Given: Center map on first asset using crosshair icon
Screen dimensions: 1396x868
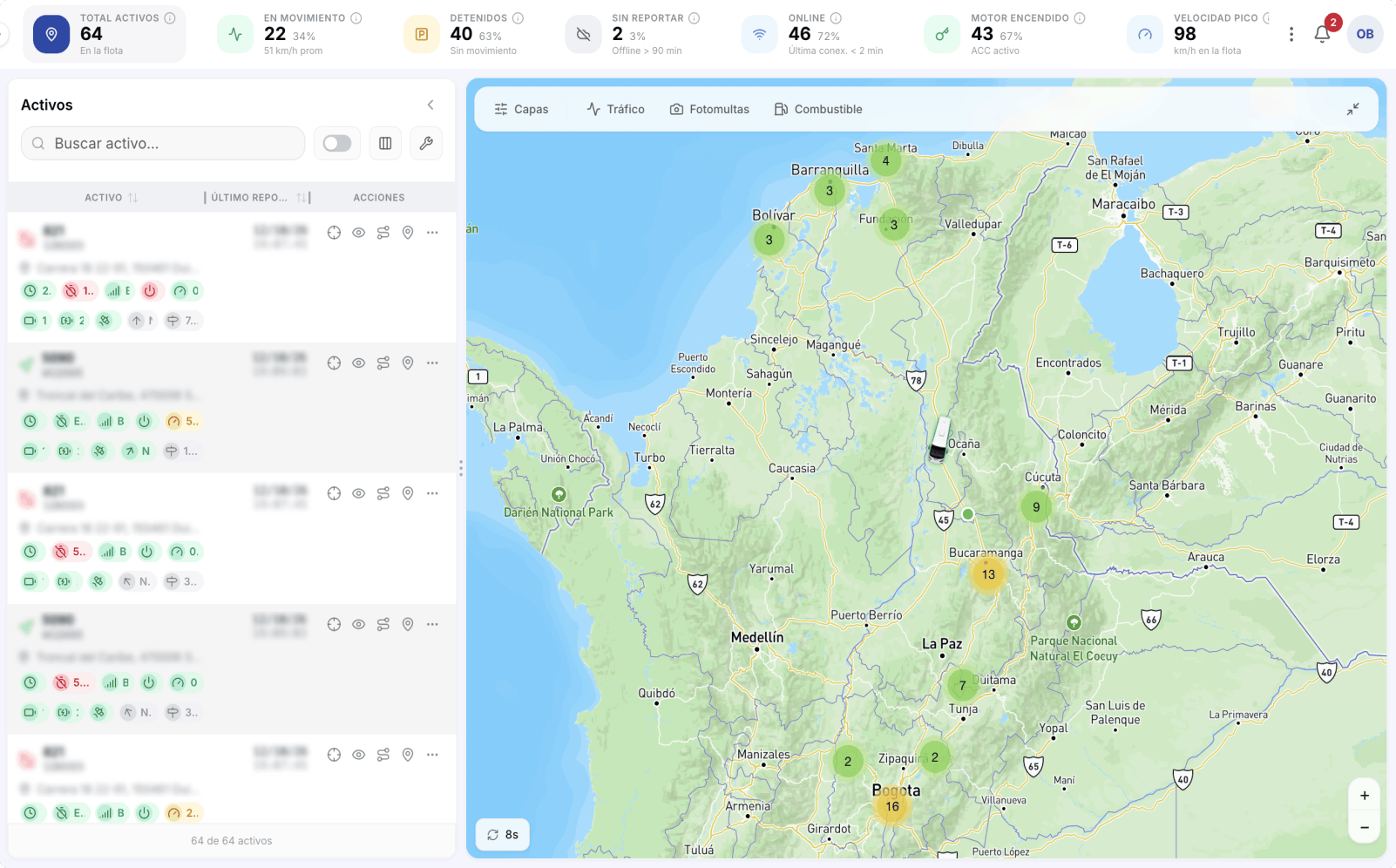Looking at the screenshot, I should click(334, 233).
